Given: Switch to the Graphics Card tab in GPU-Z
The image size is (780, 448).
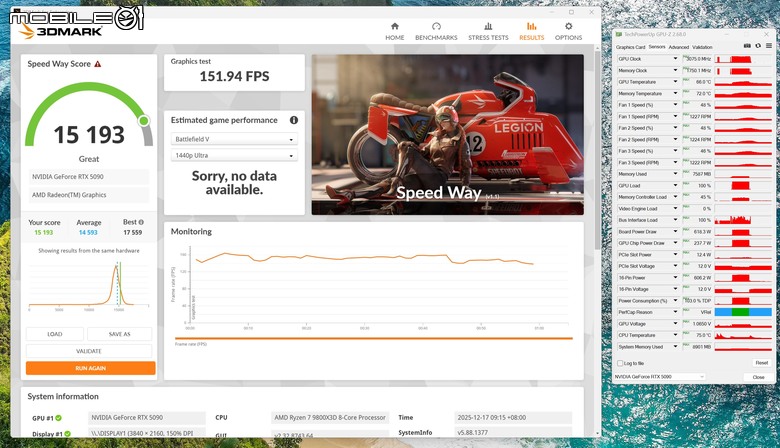Looking at the screenshot, I should [630, 47].
